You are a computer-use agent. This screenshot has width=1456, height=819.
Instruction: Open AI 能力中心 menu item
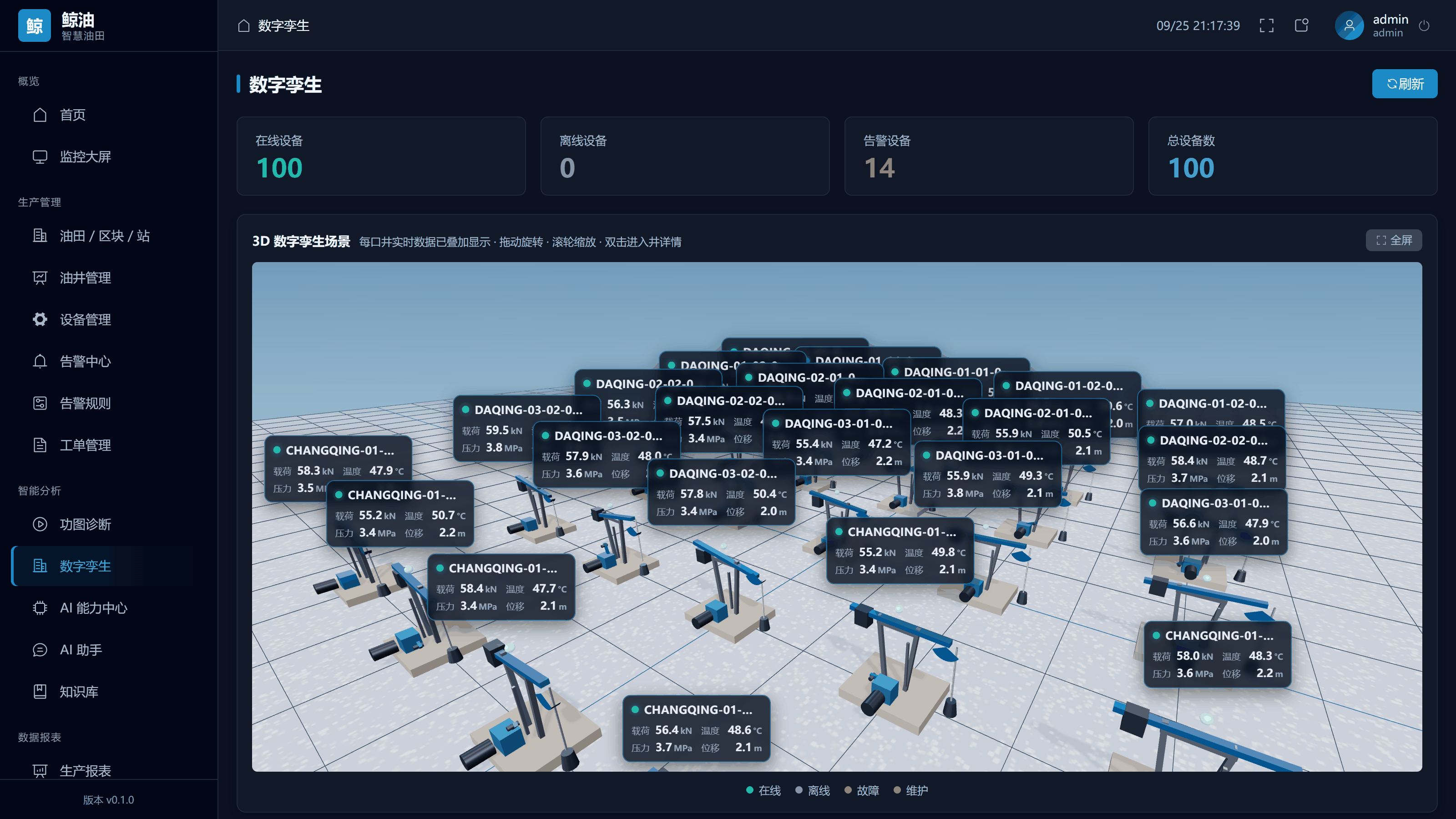109,607
